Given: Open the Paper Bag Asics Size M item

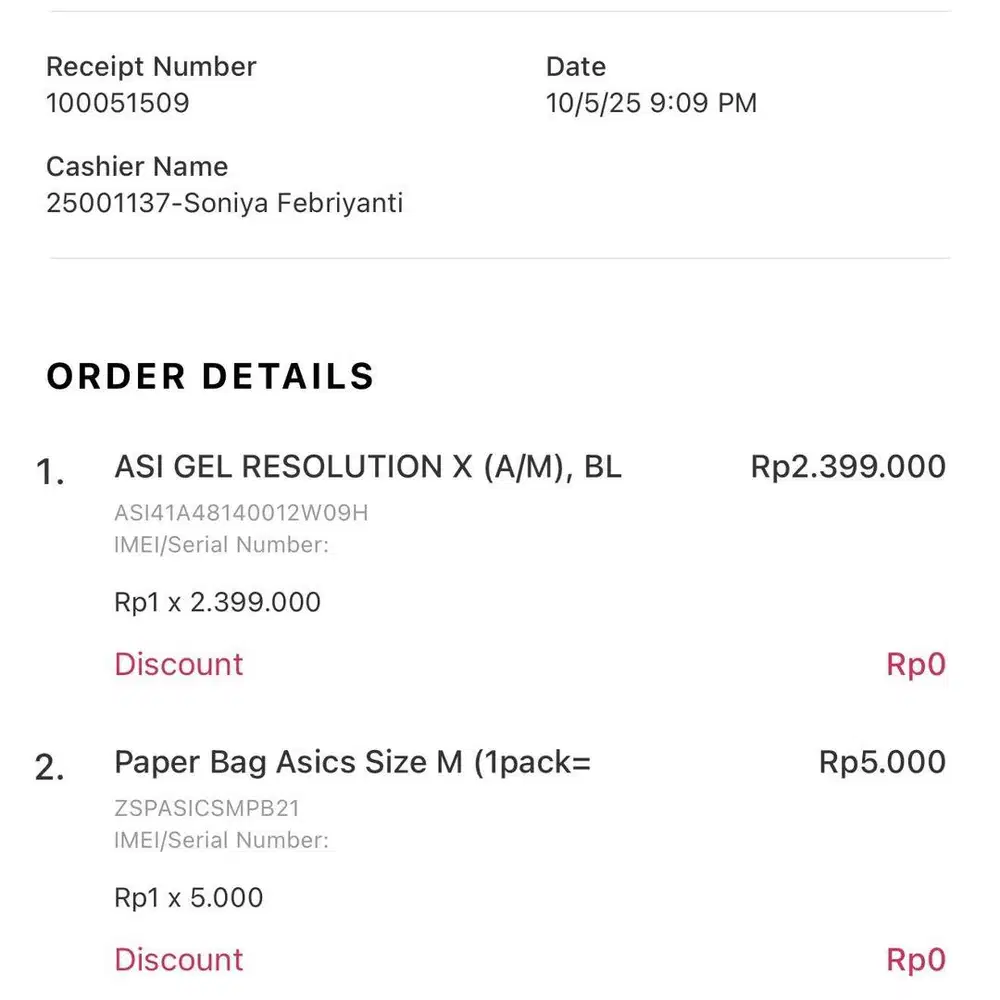Looking at the screenshot, I should 352,762.
